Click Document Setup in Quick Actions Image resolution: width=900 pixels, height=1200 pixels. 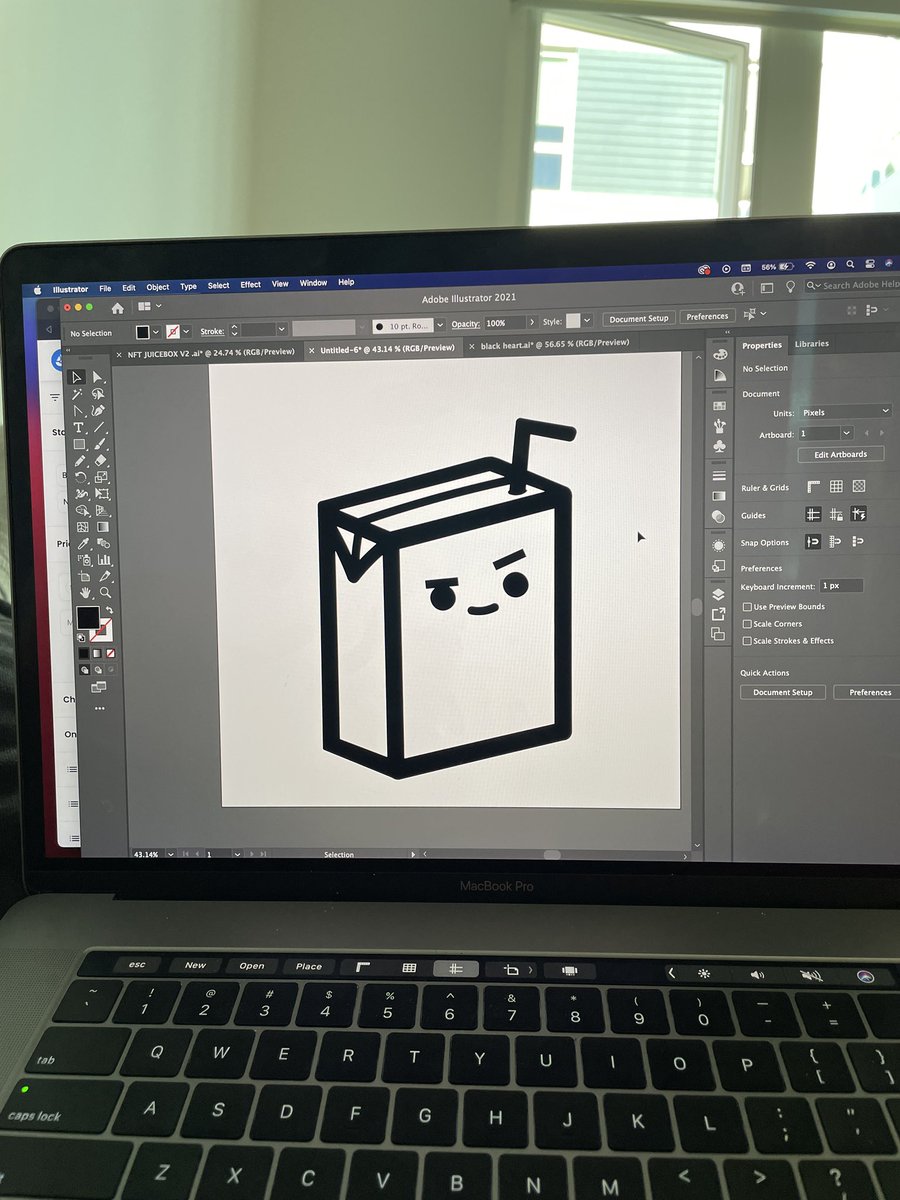coord(783,692)
